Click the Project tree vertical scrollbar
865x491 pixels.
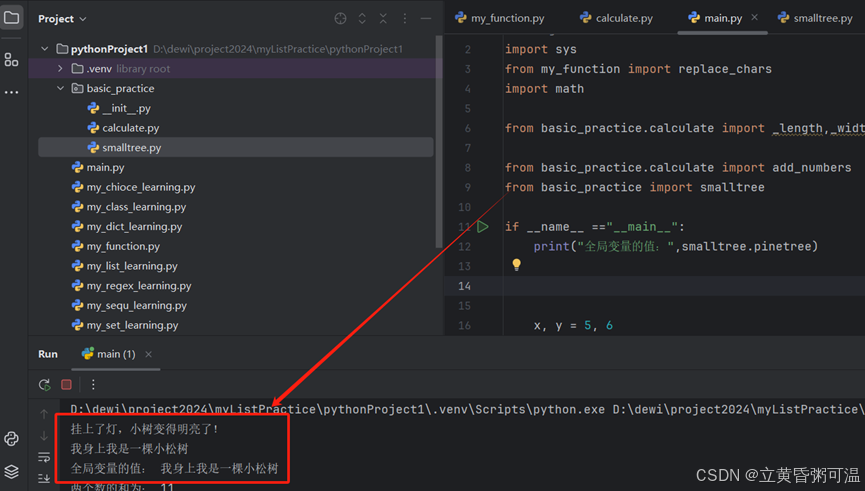(x=439, y=142)
